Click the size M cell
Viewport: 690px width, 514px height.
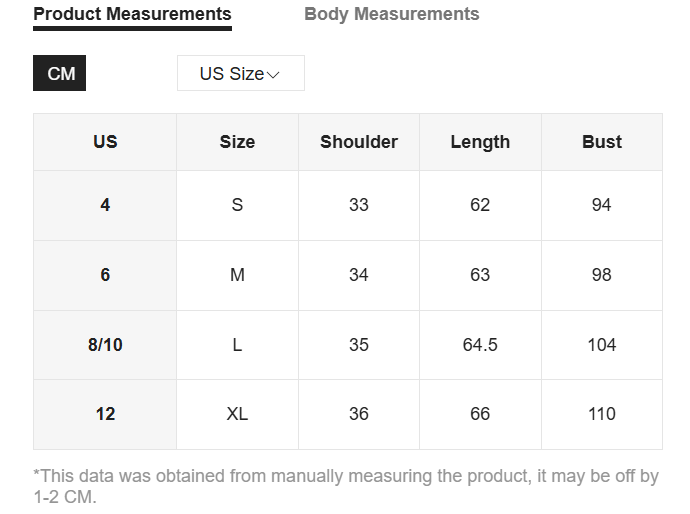click(x=237, y=275)
